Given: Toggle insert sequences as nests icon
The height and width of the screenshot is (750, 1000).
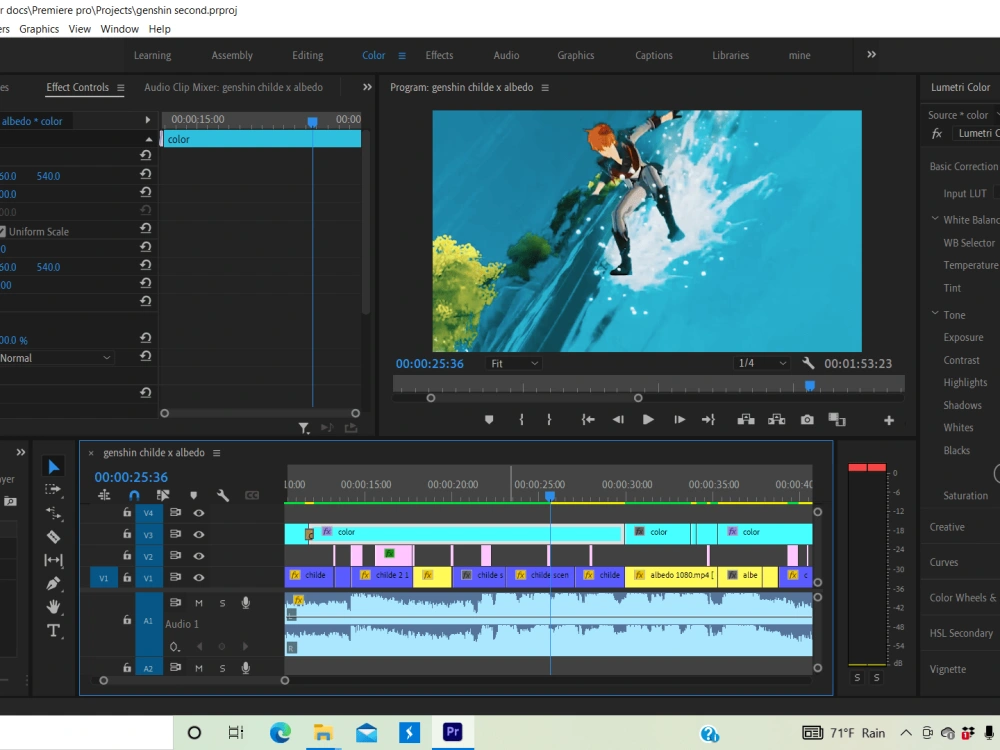Looking at the screenshot, I should point(104,495).
